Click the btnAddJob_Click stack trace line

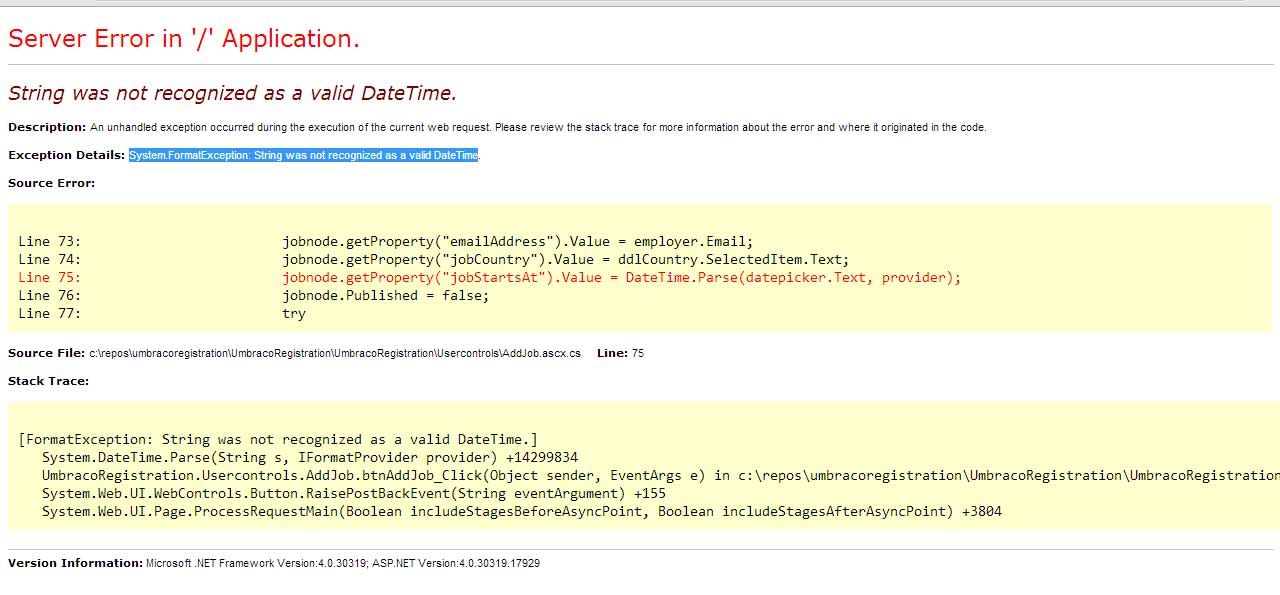click(660, 475)
